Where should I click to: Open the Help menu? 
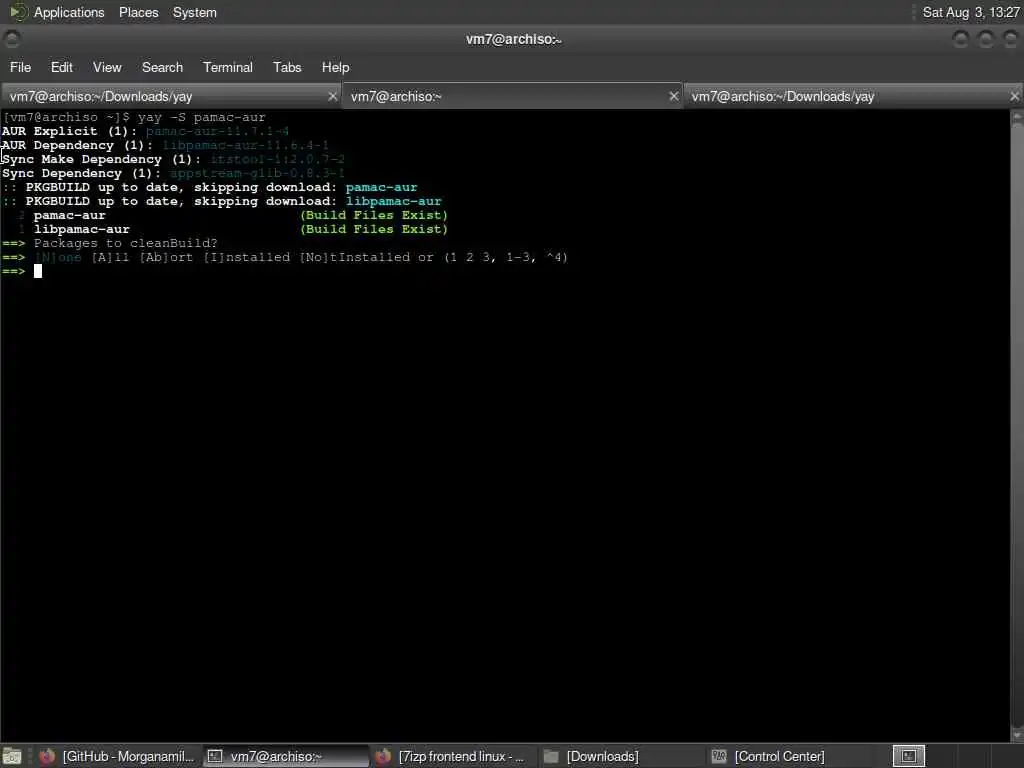[x=335, y=67]
